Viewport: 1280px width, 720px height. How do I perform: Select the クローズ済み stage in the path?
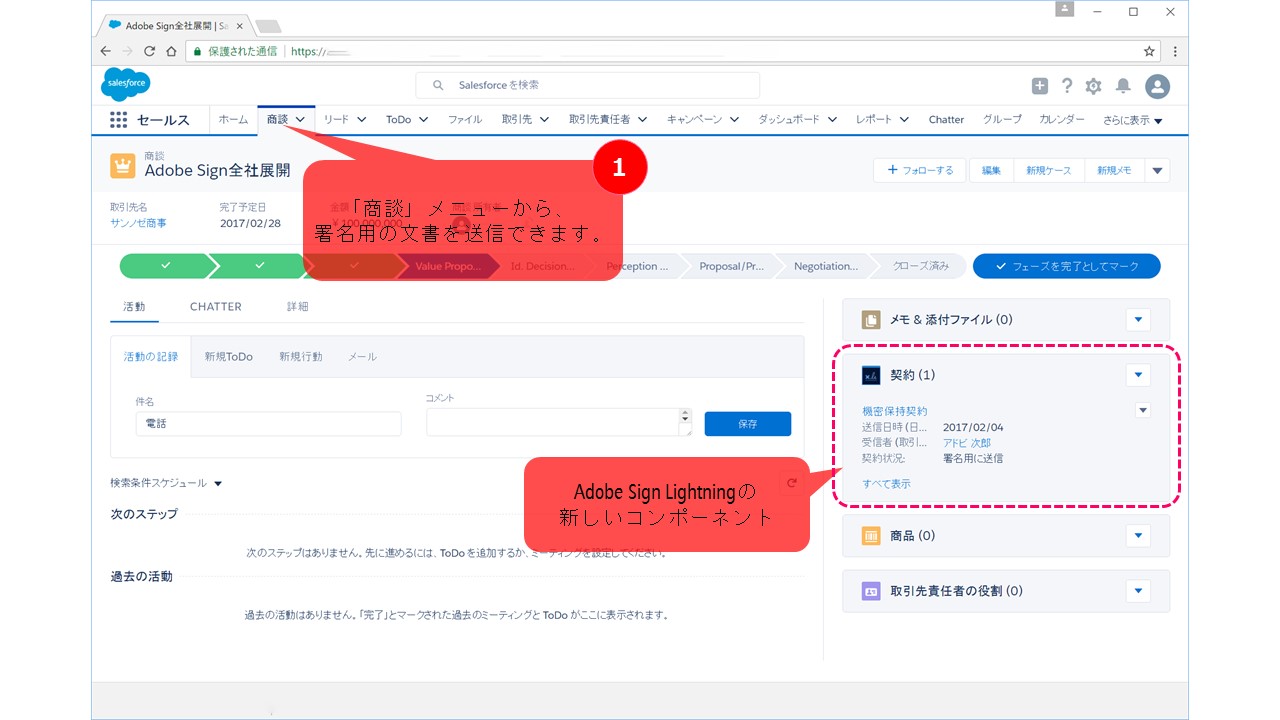click(x=922, y=266)
